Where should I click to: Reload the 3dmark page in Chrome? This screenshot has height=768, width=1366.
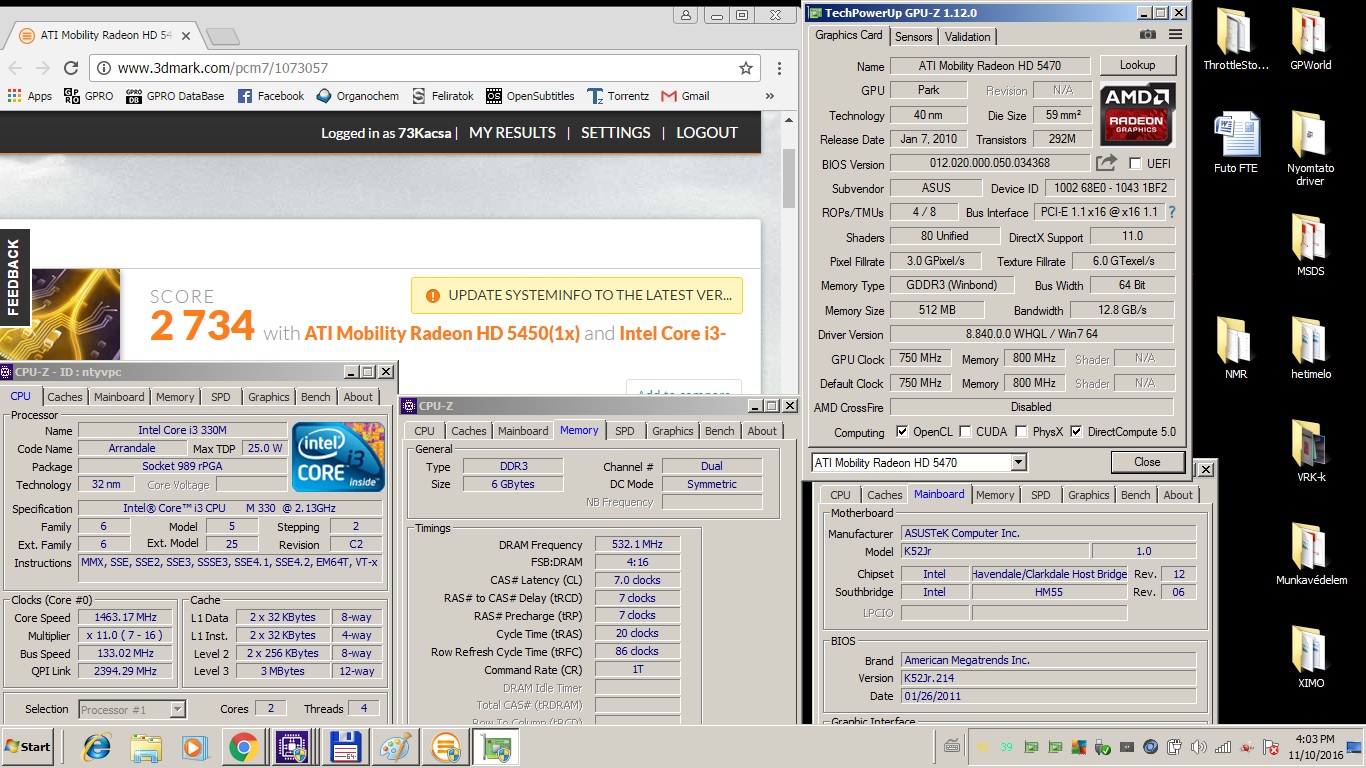tap(71, 68)
